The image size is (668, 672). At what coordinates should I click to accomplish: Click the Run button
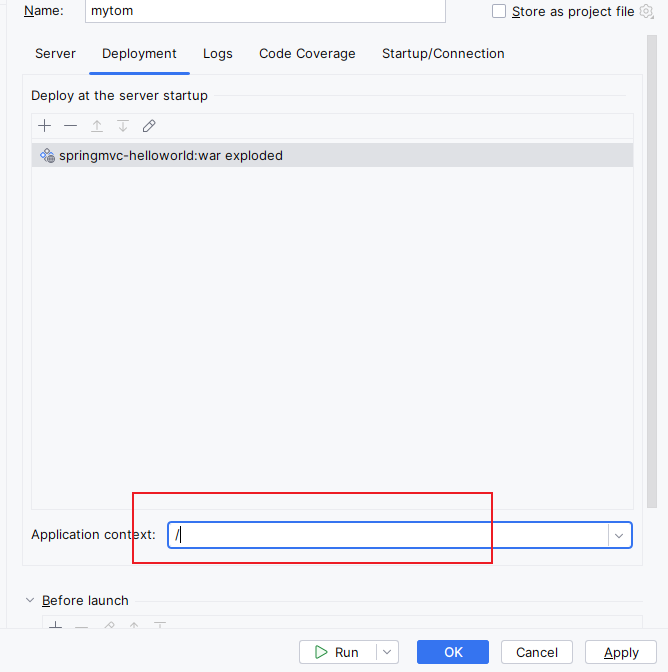338,652
